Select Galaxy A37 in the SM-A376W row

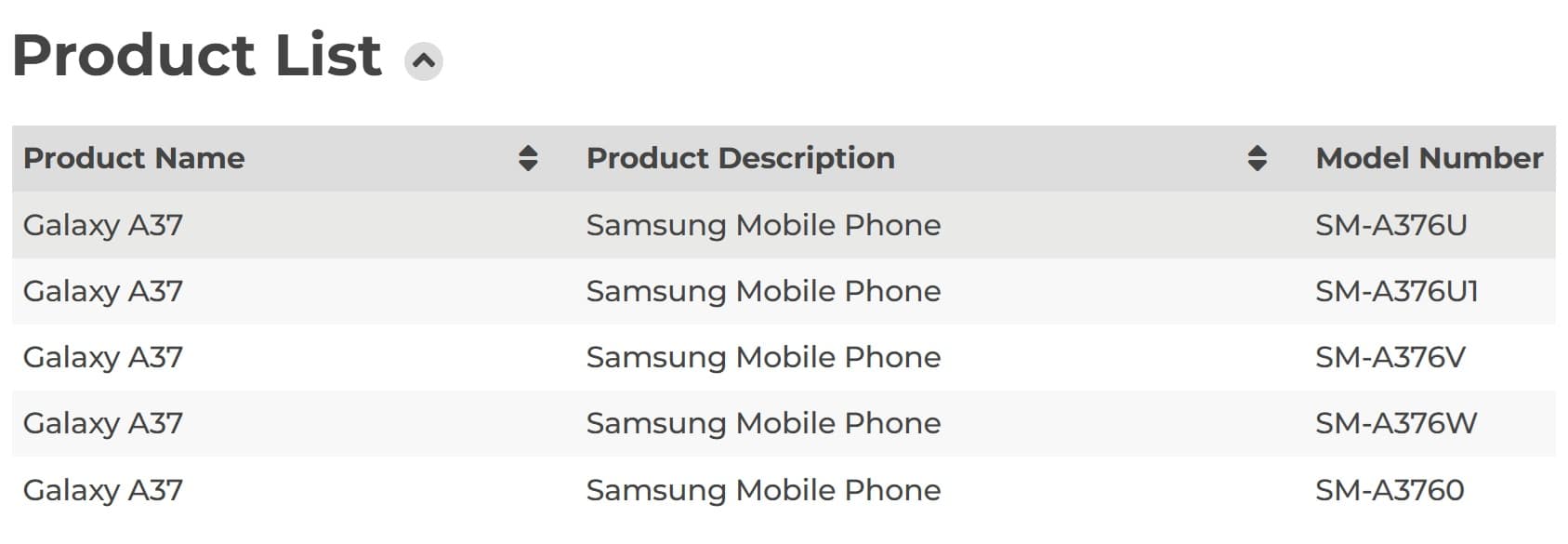(103, 423)
